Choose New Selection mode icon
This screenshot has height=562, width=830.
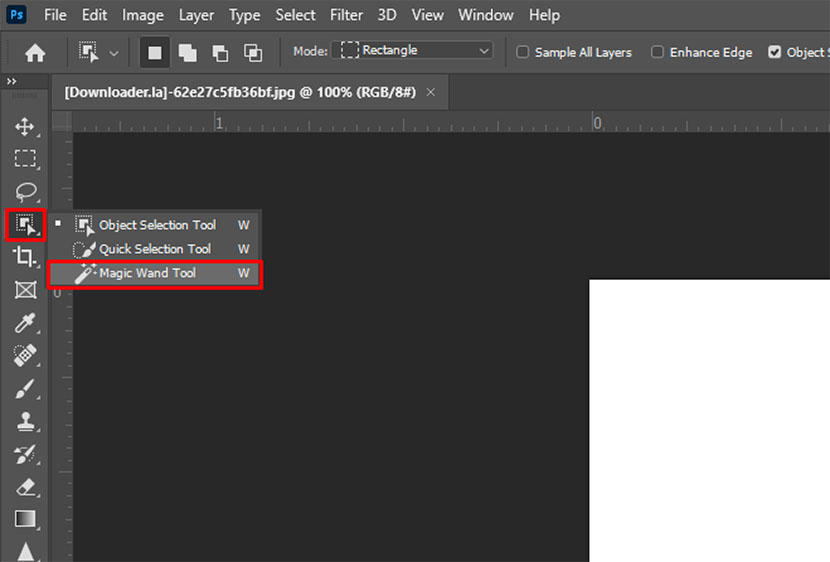(155, 52)
